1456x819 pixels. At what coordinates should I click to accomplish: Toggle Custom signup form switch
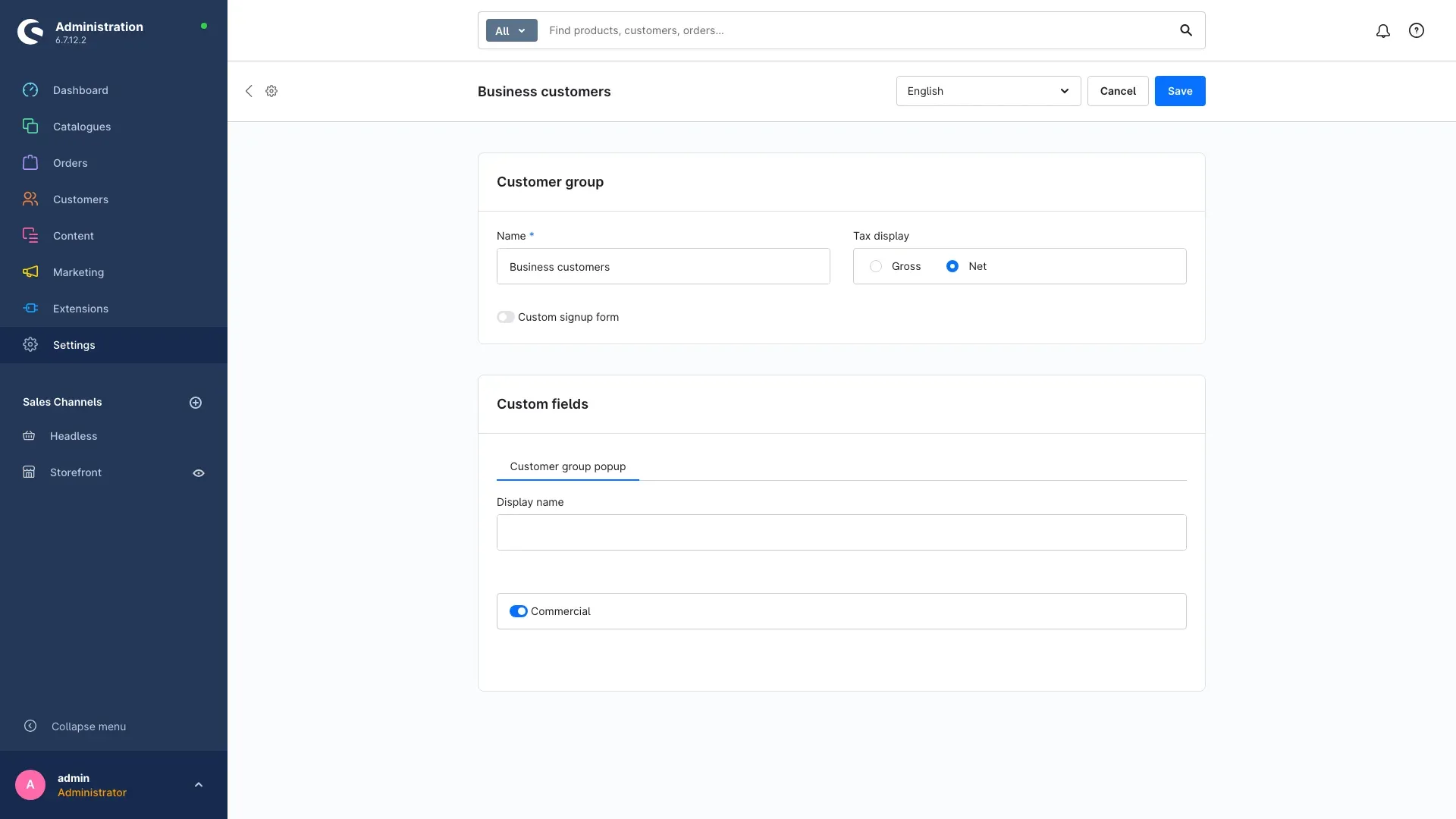pos(506,317)
